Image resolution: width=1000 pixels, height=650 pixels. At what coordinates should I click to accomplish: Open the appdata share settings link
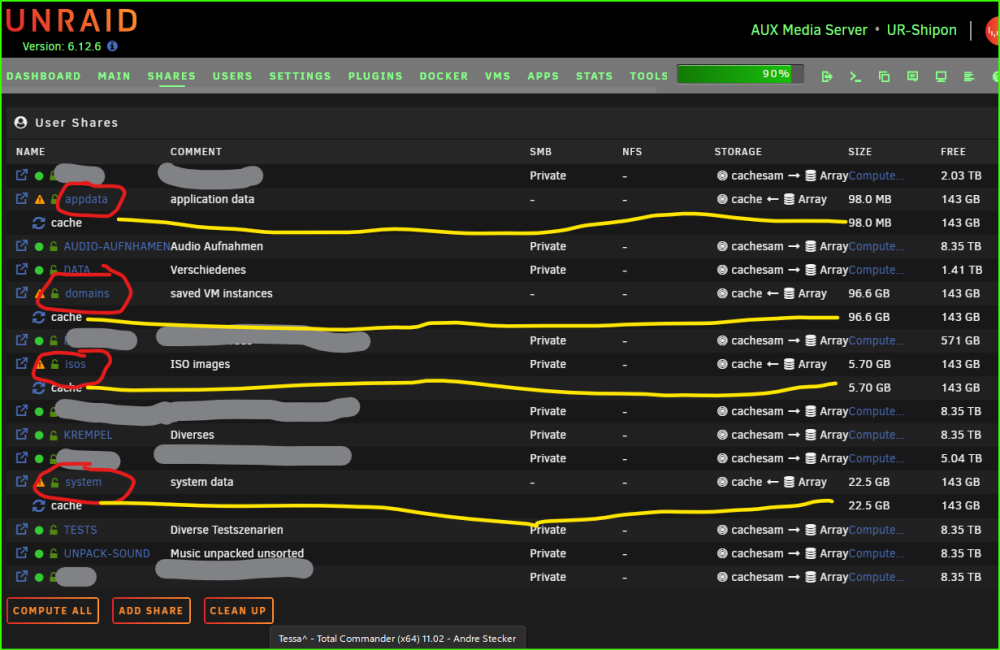[x=86, y=199]
